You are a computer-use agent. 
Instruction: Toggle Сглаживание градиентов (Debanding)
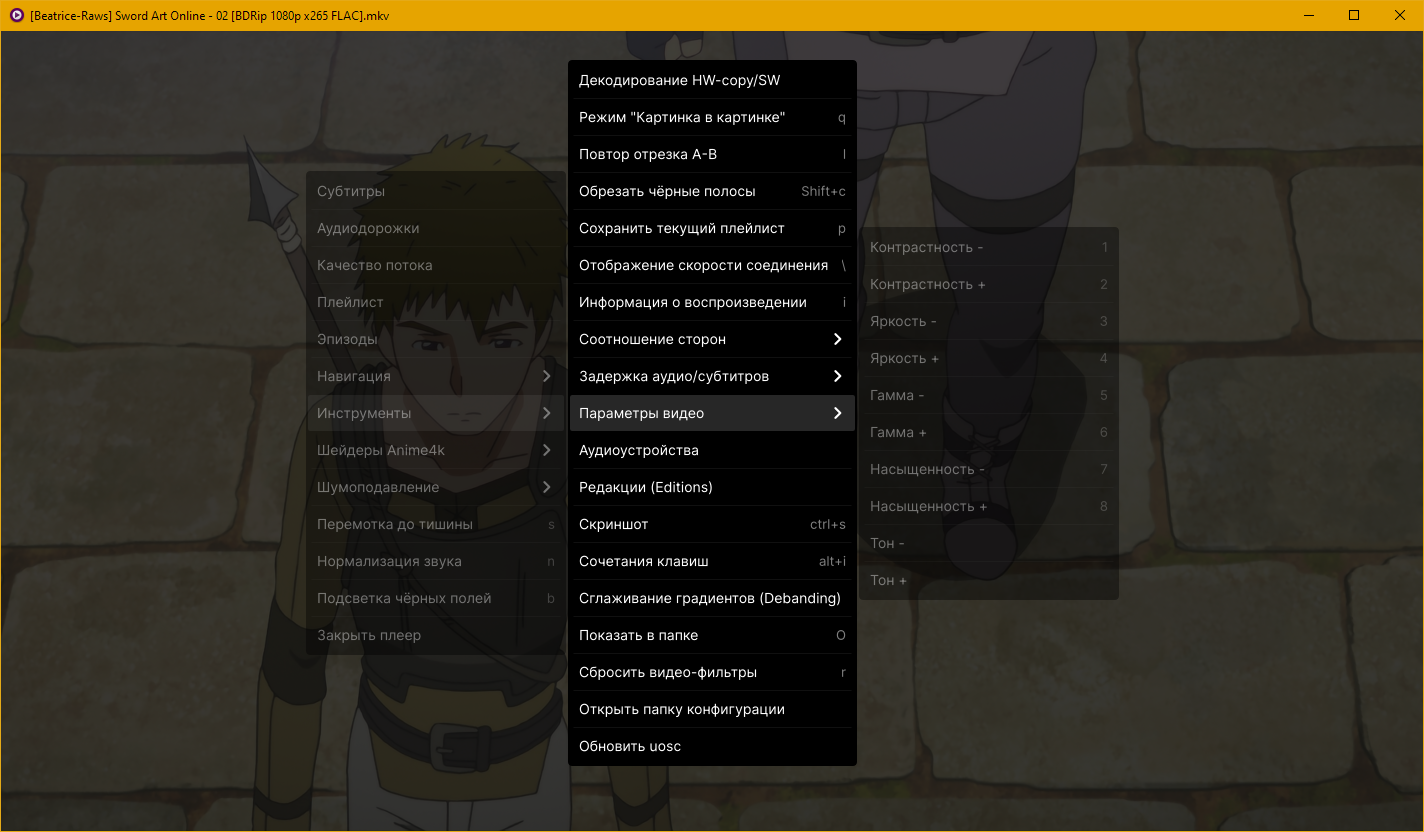(x=712, y=598)
